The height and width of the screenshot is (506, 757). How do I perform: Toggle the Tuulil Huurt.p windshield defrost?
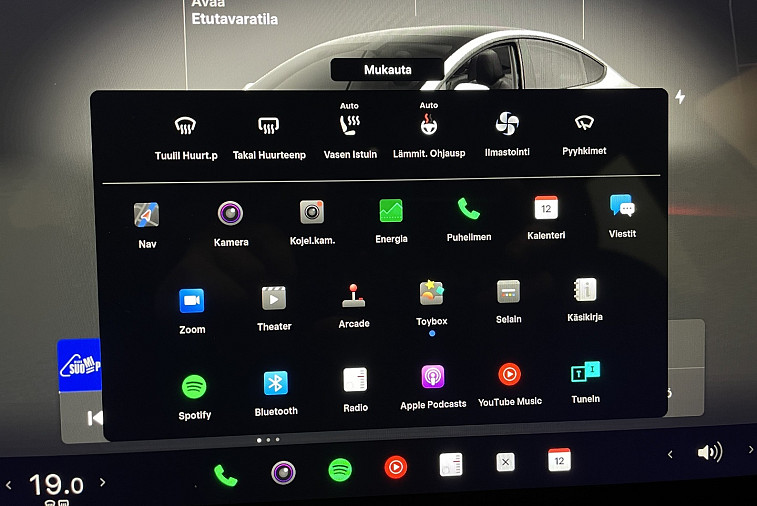[x=185, y=126]
